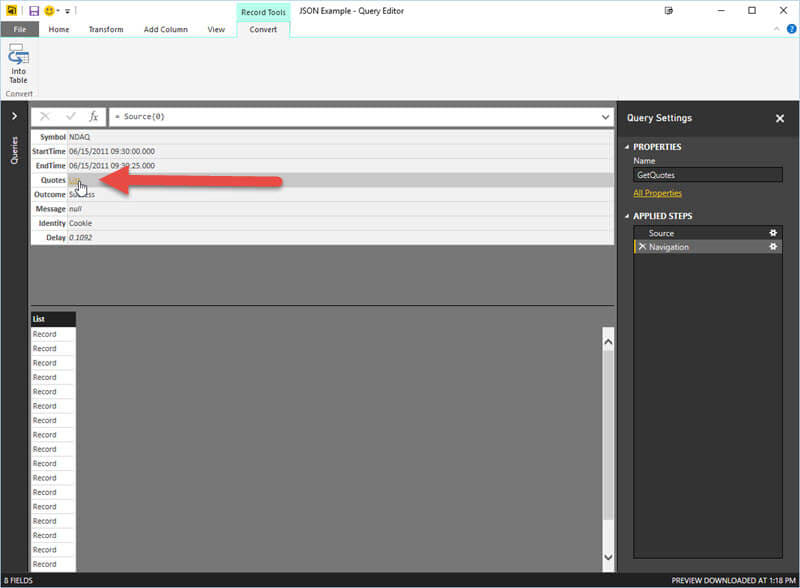Switch to the Home tab
The width and height of the screenshot is (800, 588).
click(59, 29)
